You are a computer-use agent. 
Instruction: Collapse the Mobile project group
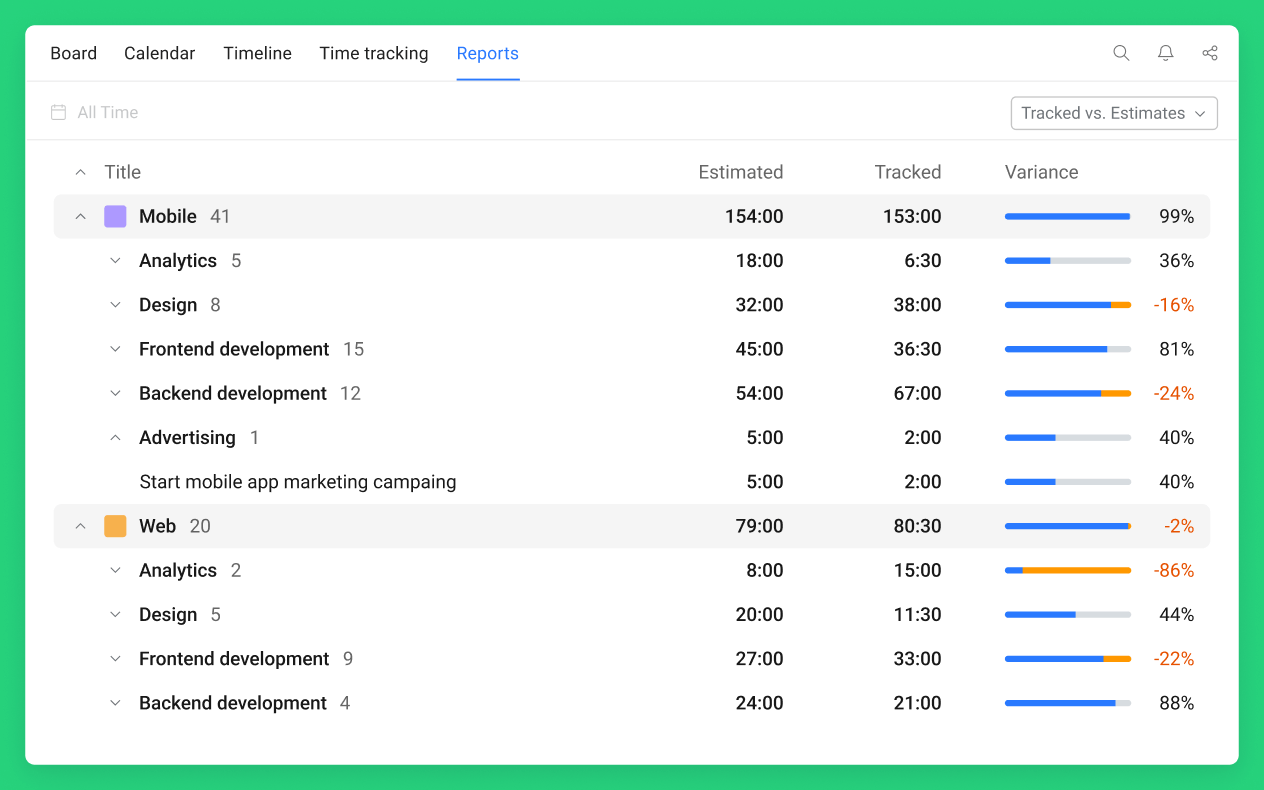click(80, 216)
